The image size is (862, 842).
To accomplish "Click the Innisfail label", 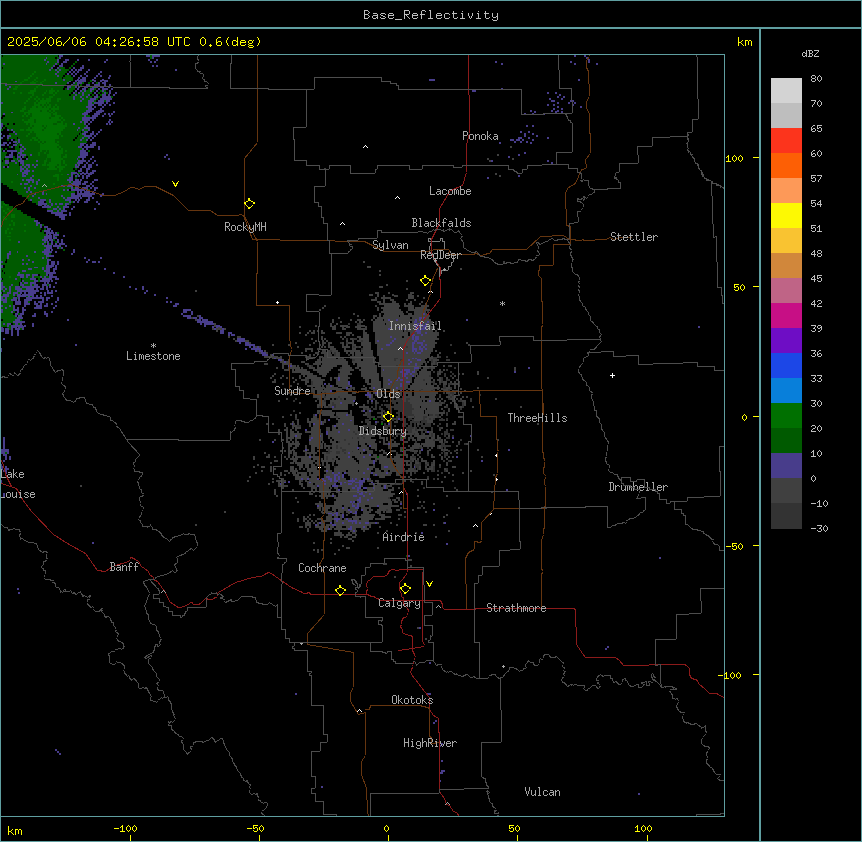I will click(x=415, y=326).
